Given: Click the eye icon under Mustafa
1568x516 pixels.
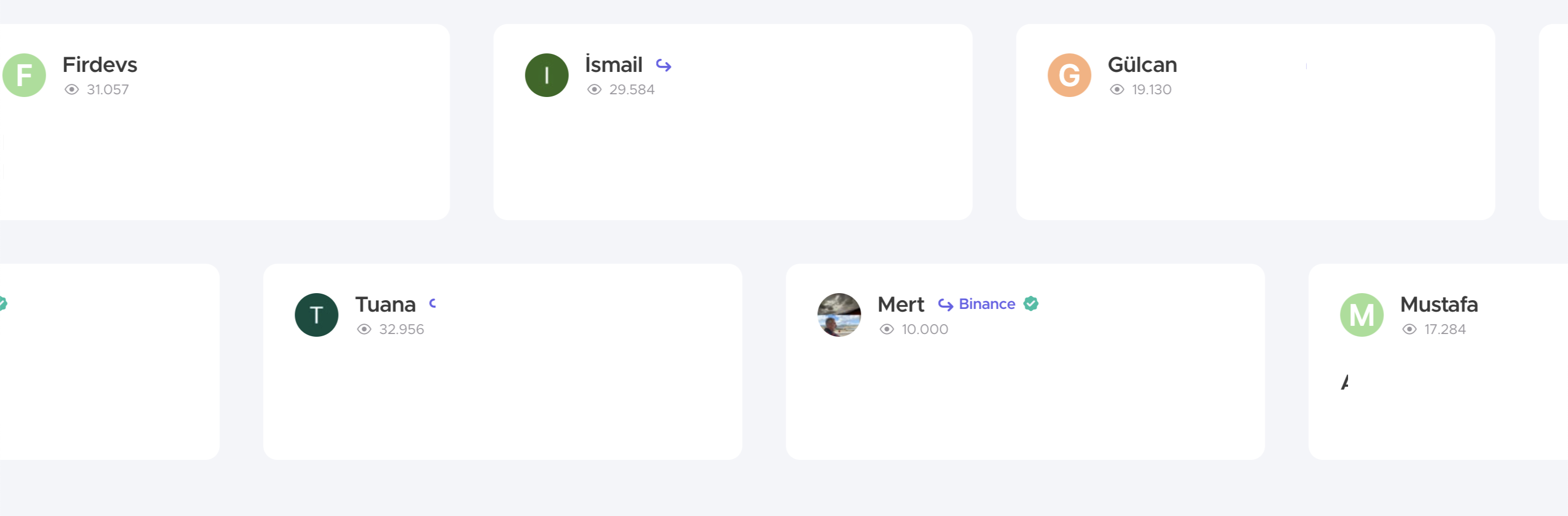Looking at the screenshot, I should click(1409, 330).
